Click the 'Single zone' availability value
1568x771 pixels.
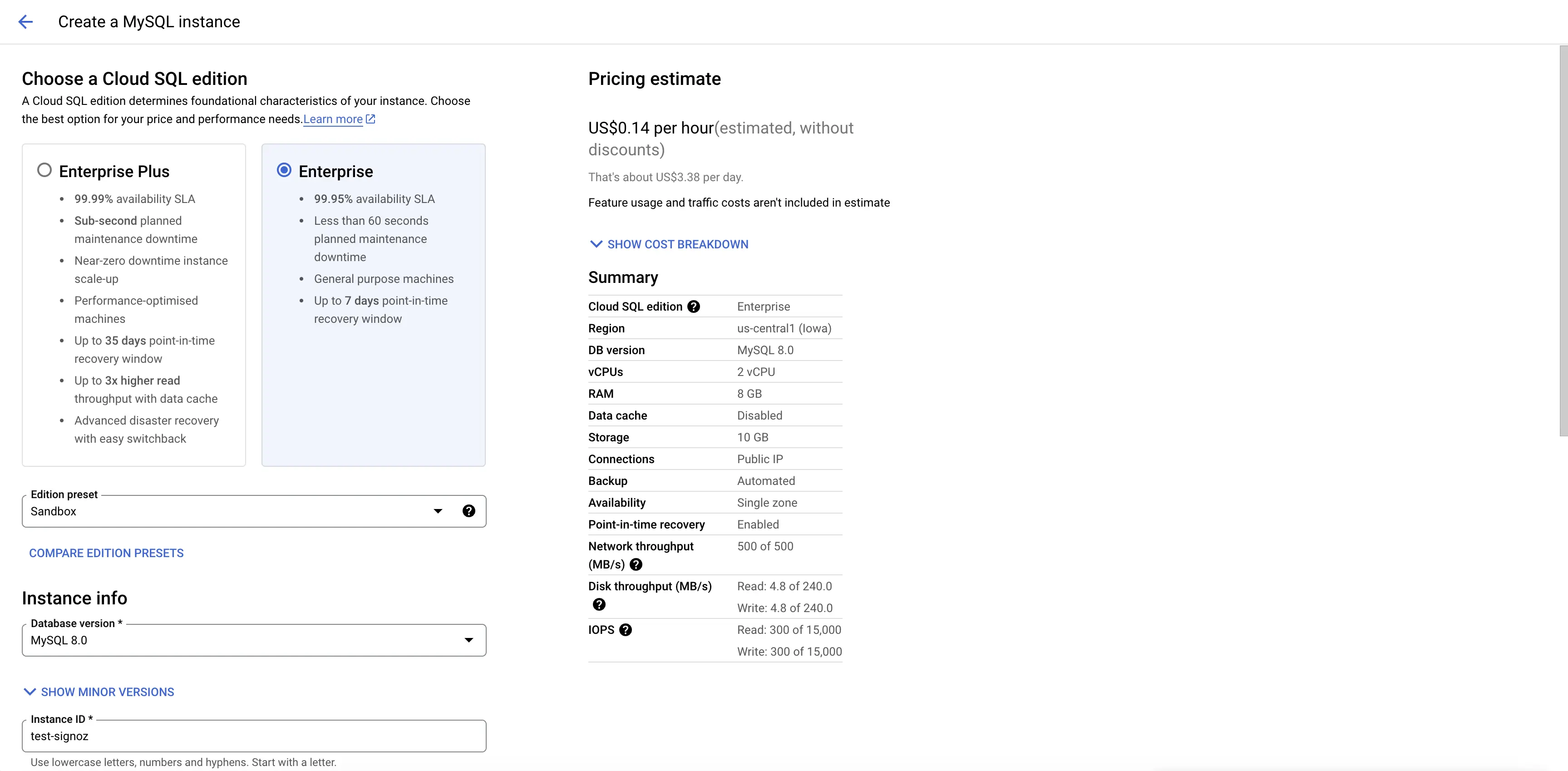coord(767,503)
